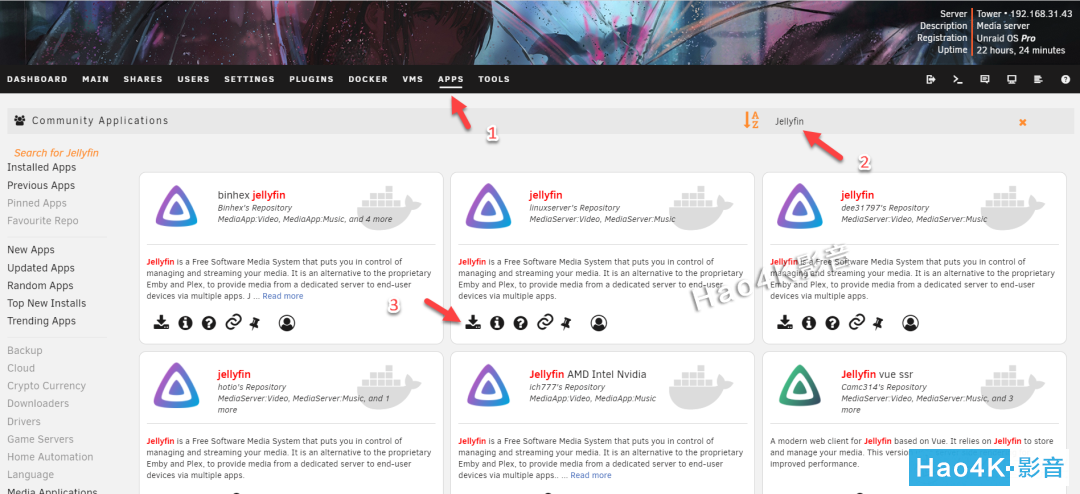Open info icon on binhex jellyfin card
The height and width of the screenshot is (494, 1080).
pos(185,322)
